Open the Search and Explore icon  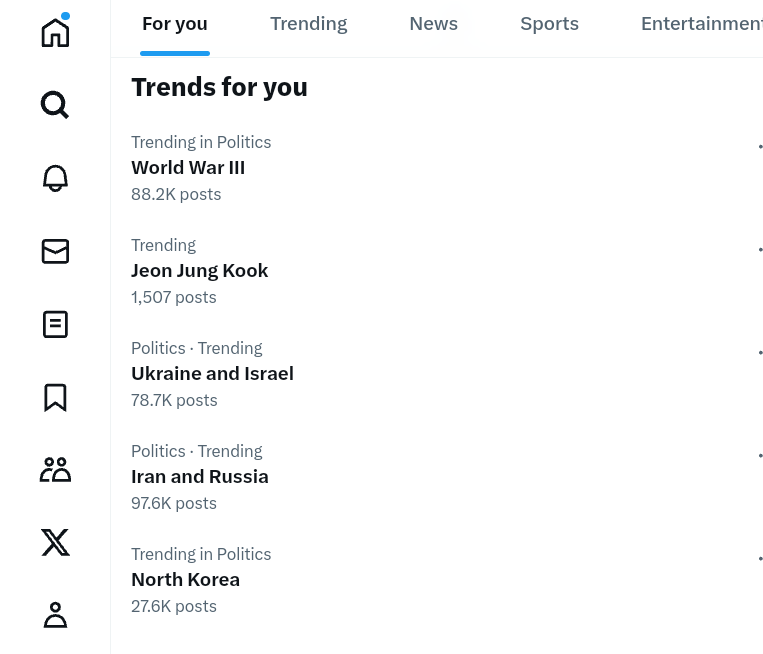[55, 105]
